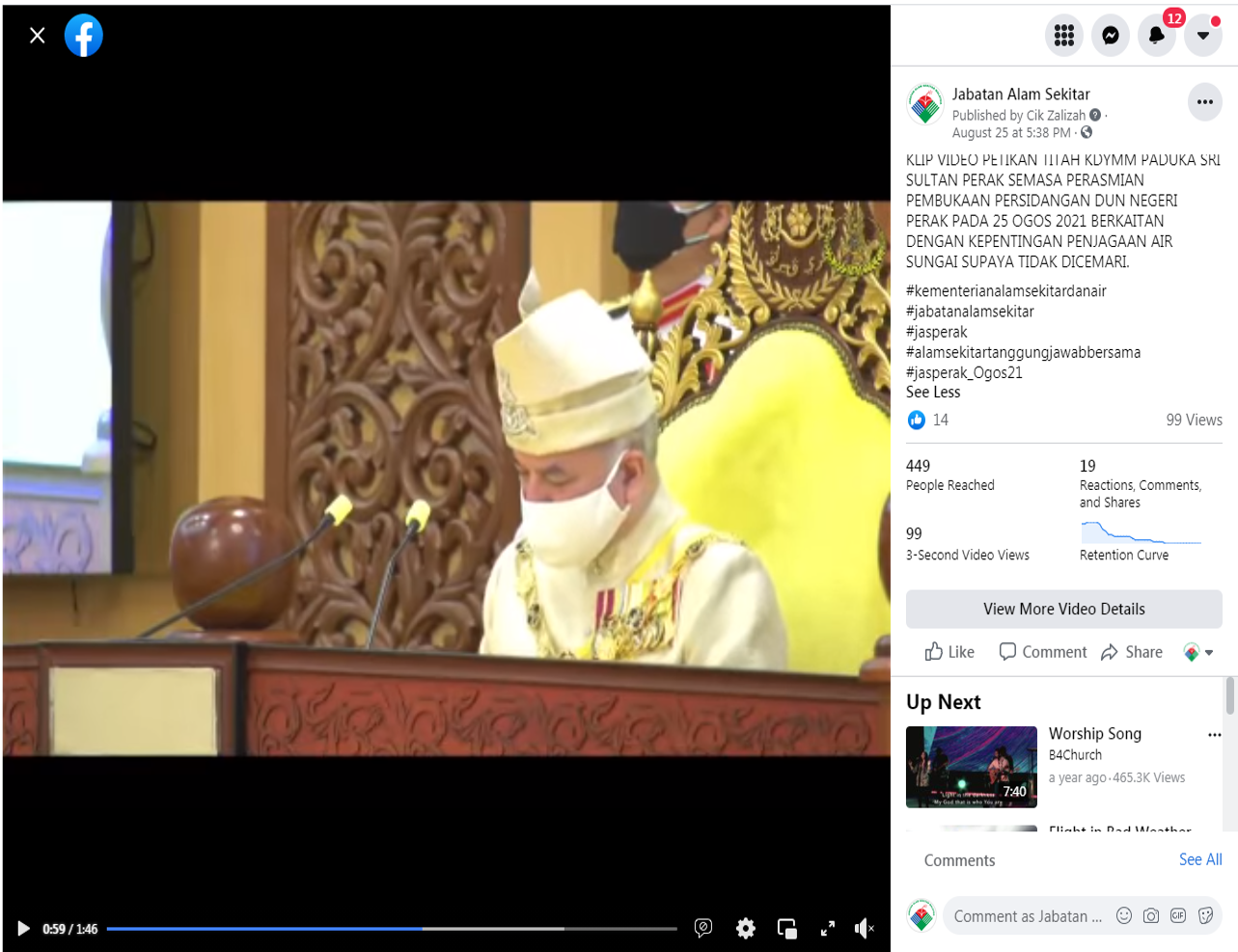Click the 99 3-Second Video Views stat

968,545
